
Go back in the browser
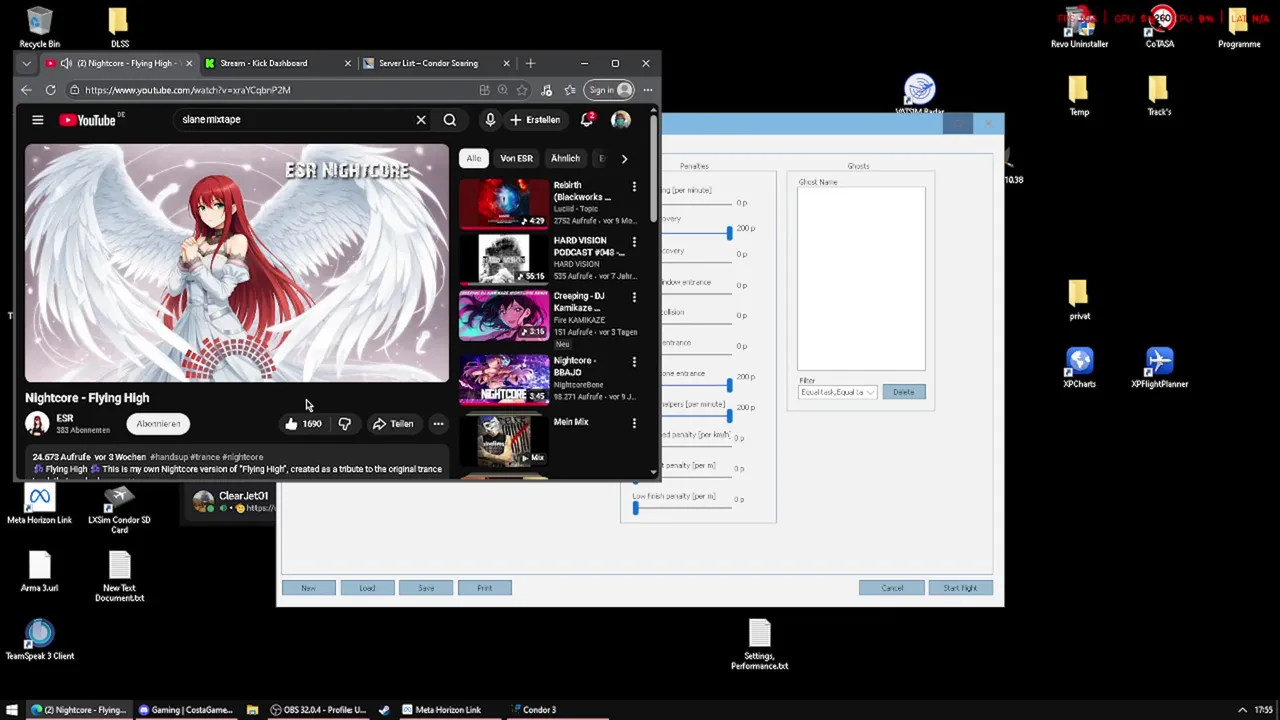(26, 90)
